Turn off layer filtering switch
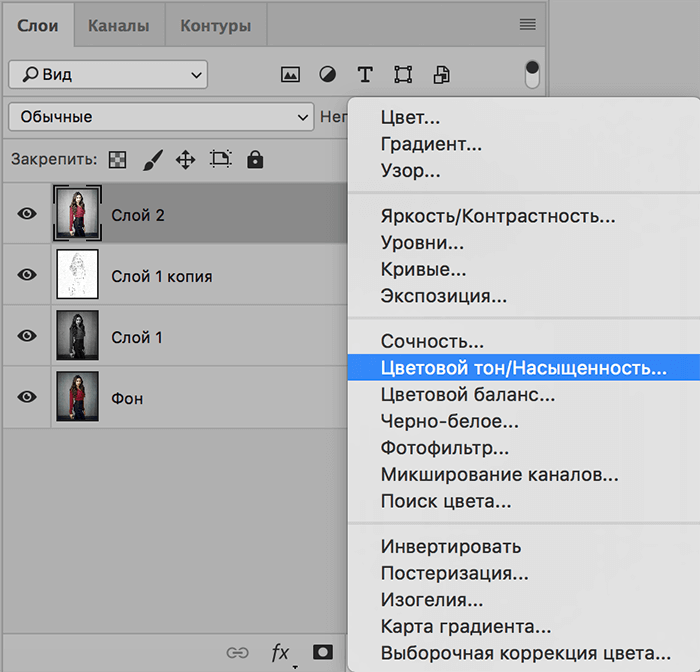The width and height of the screenshot is (700, 672). tap(531, 74)
